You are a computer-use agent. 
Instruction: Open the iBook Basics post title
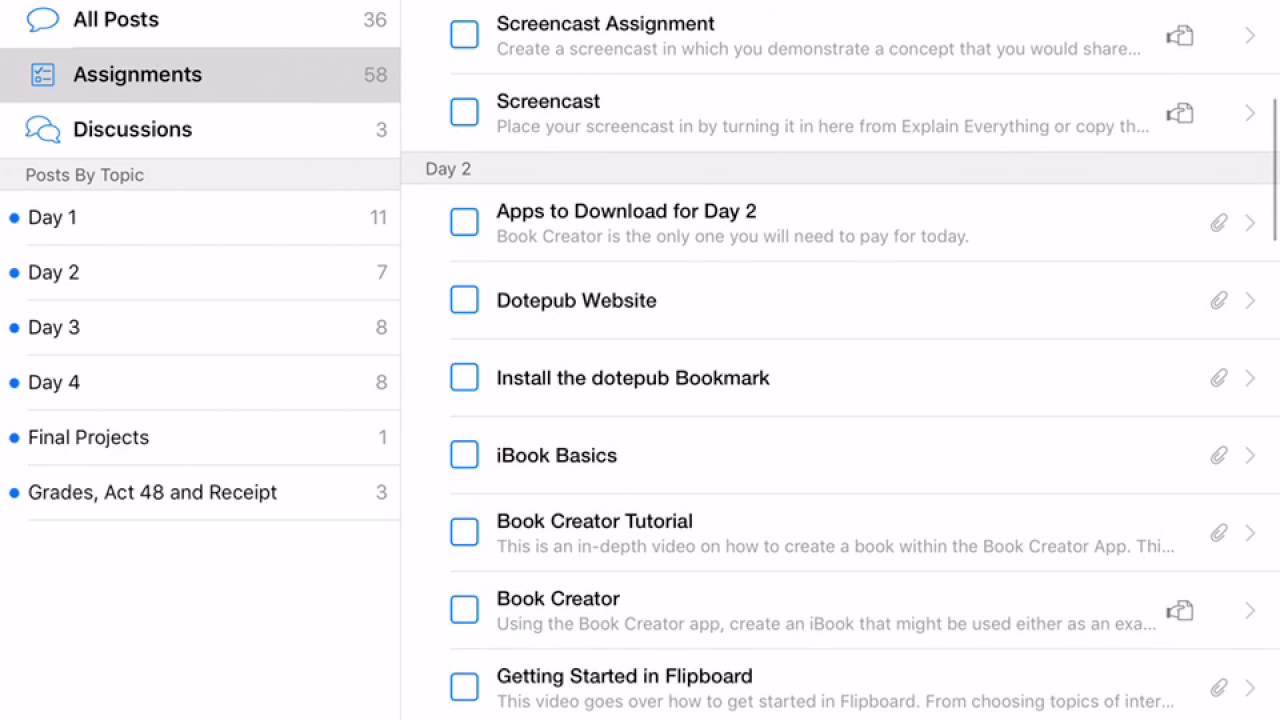[556, 455]
